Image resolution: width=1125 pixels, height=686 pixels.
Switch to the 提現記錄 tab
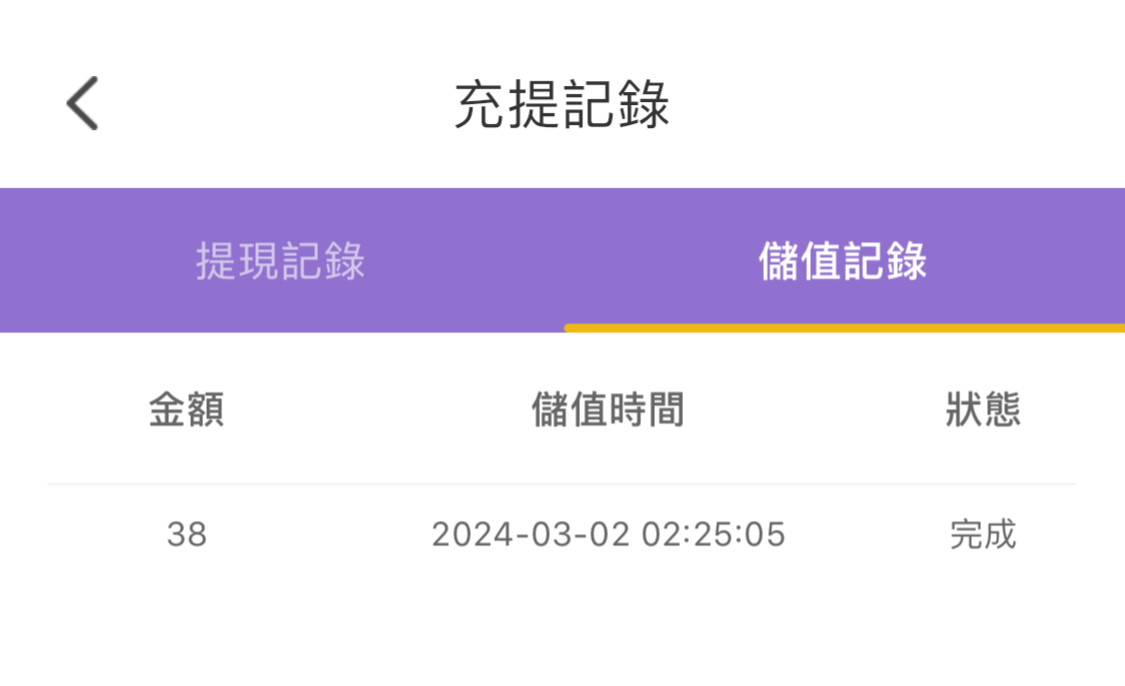click(281, 261)
